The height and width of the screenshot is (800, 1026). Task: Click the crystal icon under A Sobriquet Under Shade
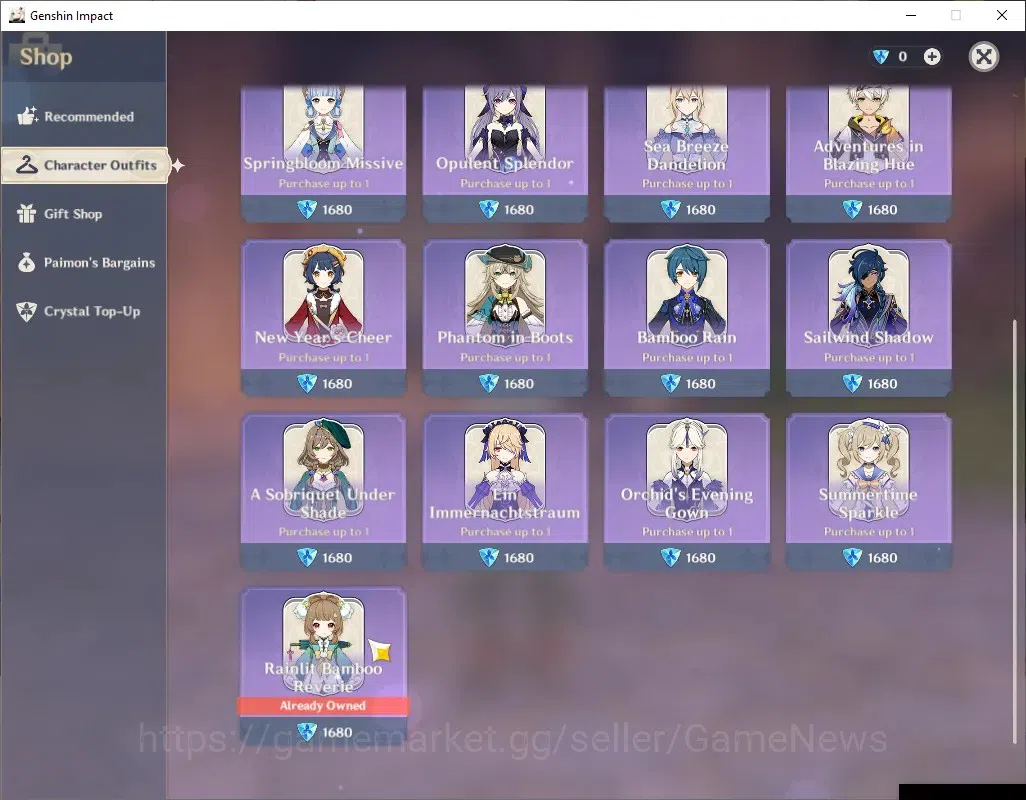[307, 557]
